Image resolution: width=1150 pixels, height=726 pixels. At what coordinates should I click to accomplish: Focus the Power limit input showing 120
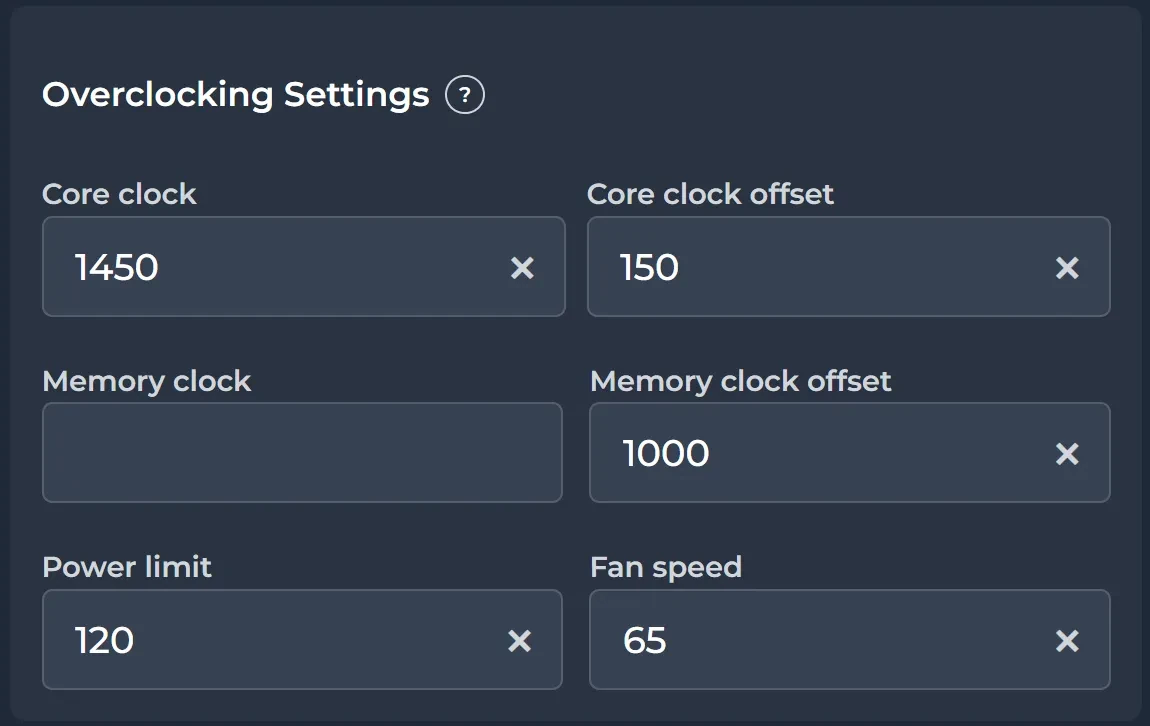click(270, 640)
